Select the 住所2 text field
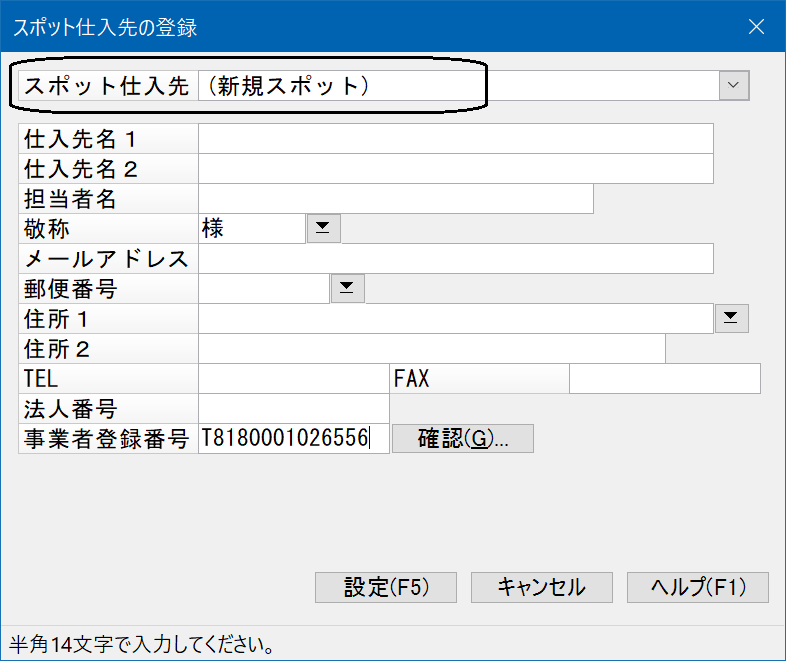Image resolution: width=786 pixels, height=661 pixels. click(432, 349)
